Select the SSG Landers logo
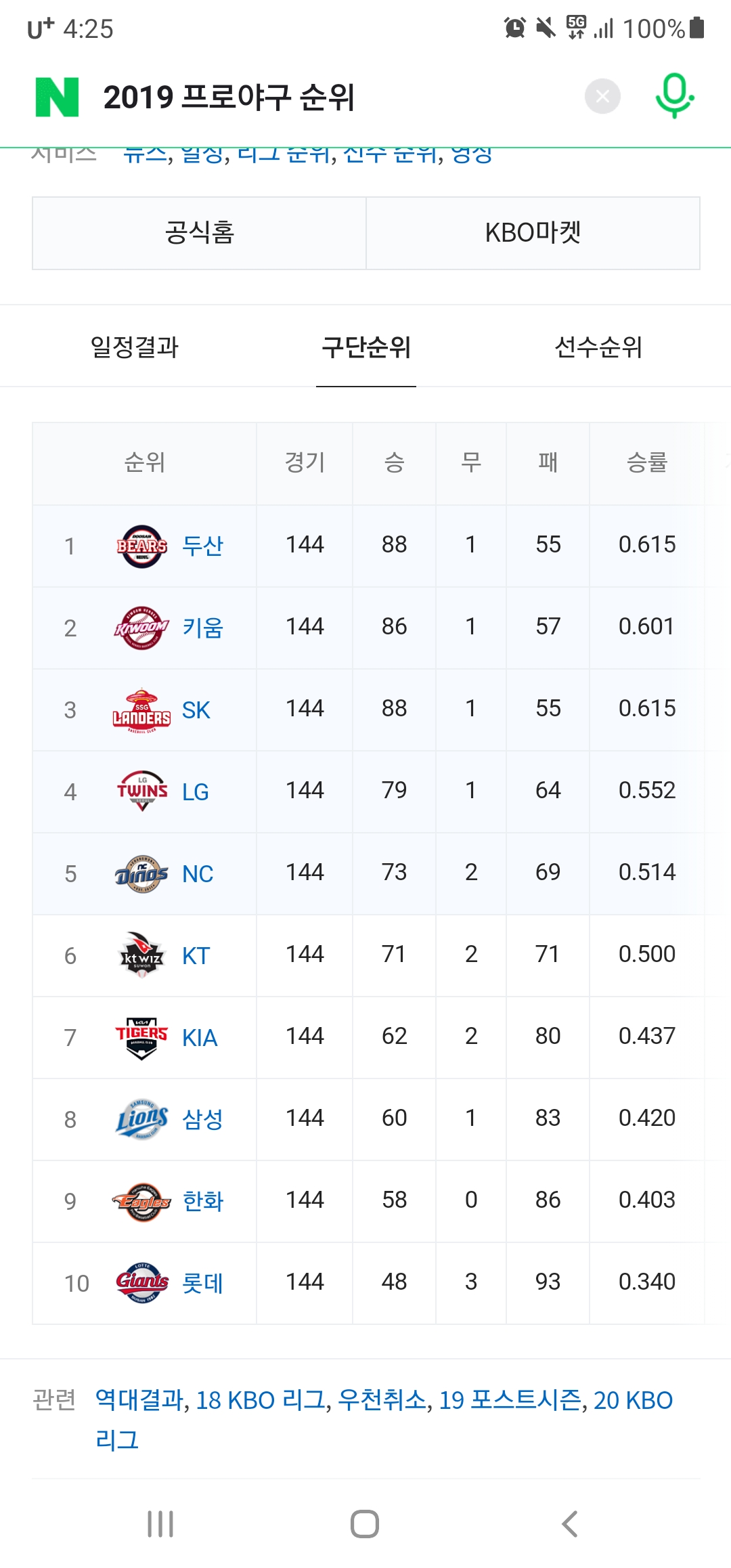Image resolution: width=731 pixels, height=1568 pixels. (141, 711)
